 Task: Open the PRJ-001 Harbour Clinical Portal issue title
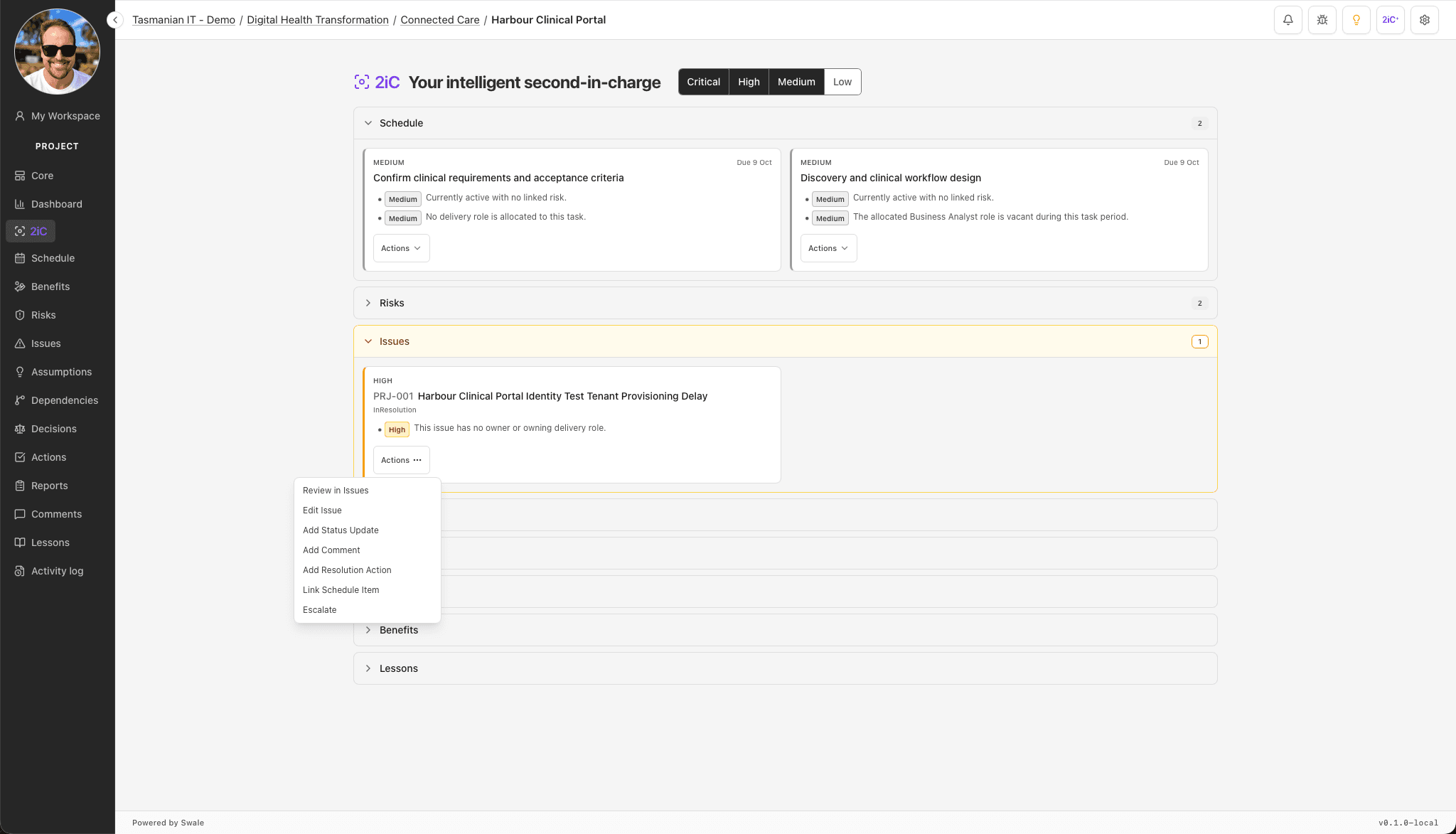(x=540, y=396)
